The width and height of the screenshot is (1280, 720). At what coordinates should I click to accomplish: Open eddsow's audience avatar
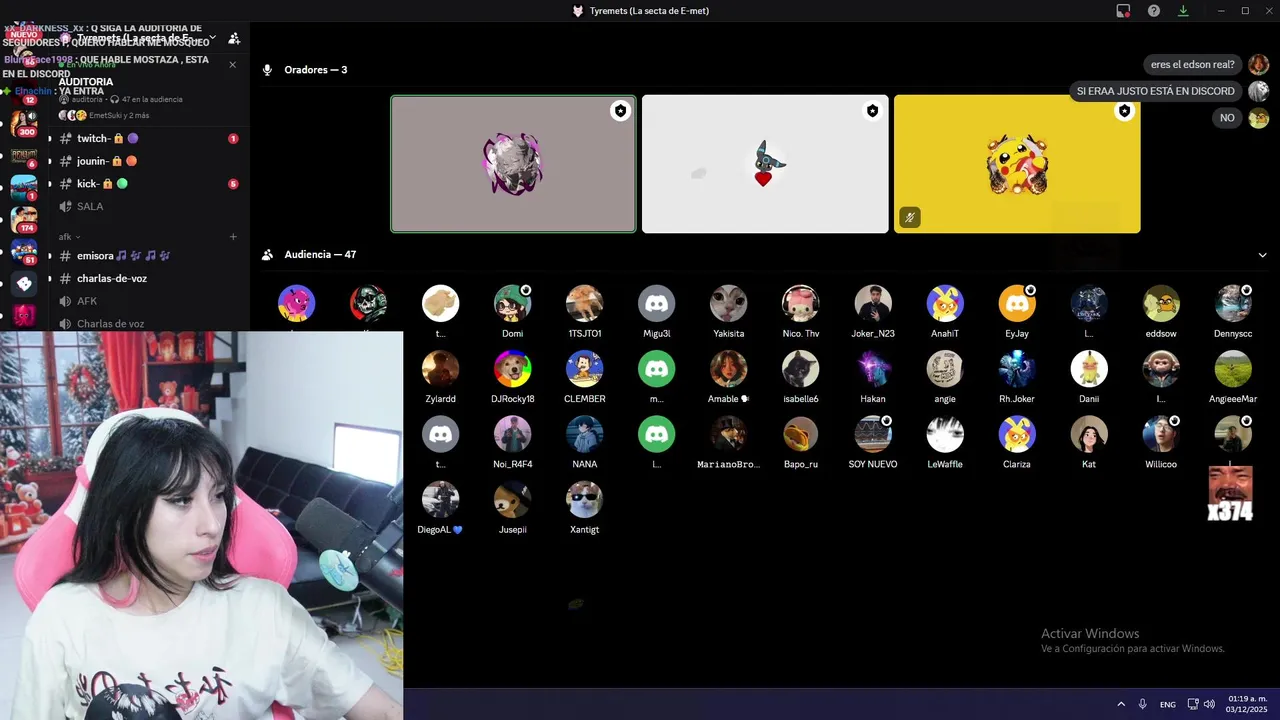tap(1161, 304)
